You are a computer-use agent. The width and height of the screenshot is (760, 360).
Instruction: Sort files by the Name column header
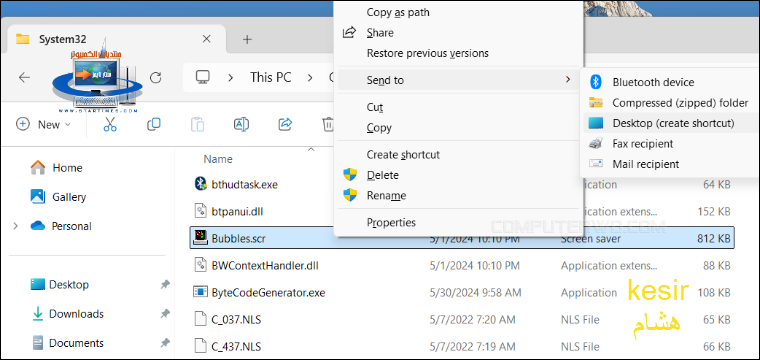[218, 159]
